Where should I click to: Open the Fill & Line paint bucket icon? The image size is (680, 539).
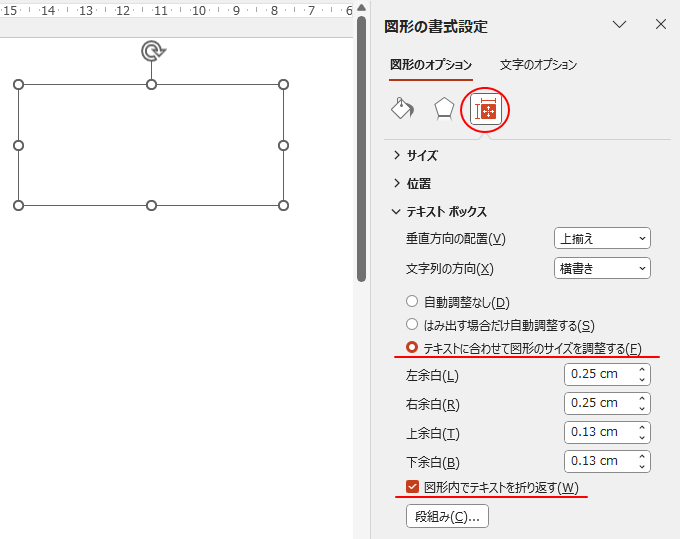pyautogui.click(x=402, y=109)
